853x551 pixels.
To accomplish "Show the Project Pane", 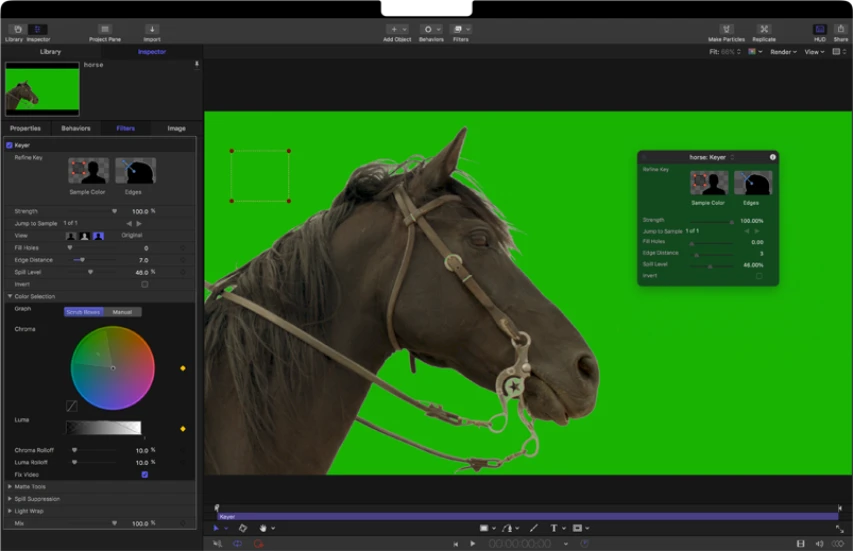I will point(105,29).
